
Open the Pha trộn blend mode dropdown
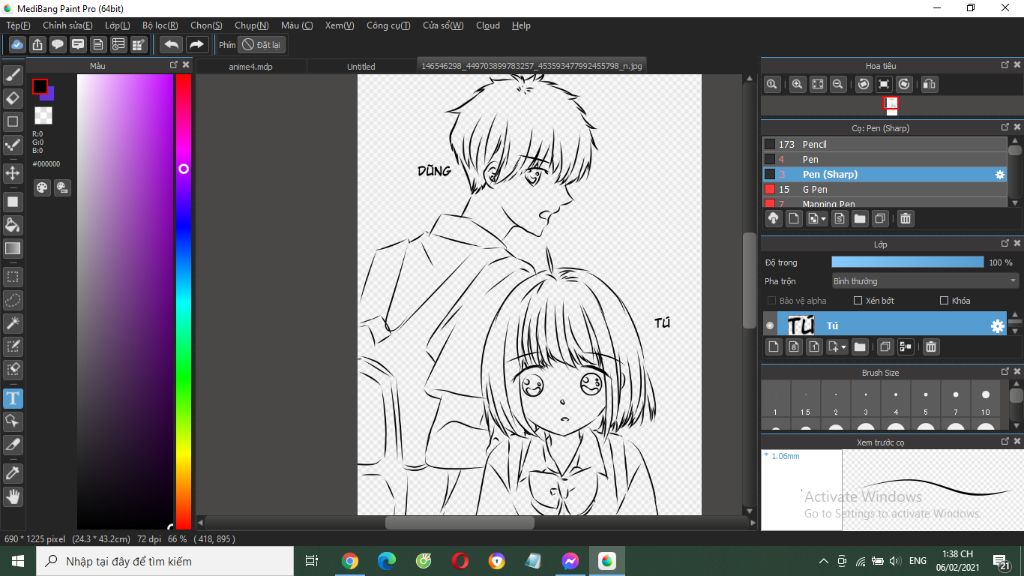click(x=925, y=281)
